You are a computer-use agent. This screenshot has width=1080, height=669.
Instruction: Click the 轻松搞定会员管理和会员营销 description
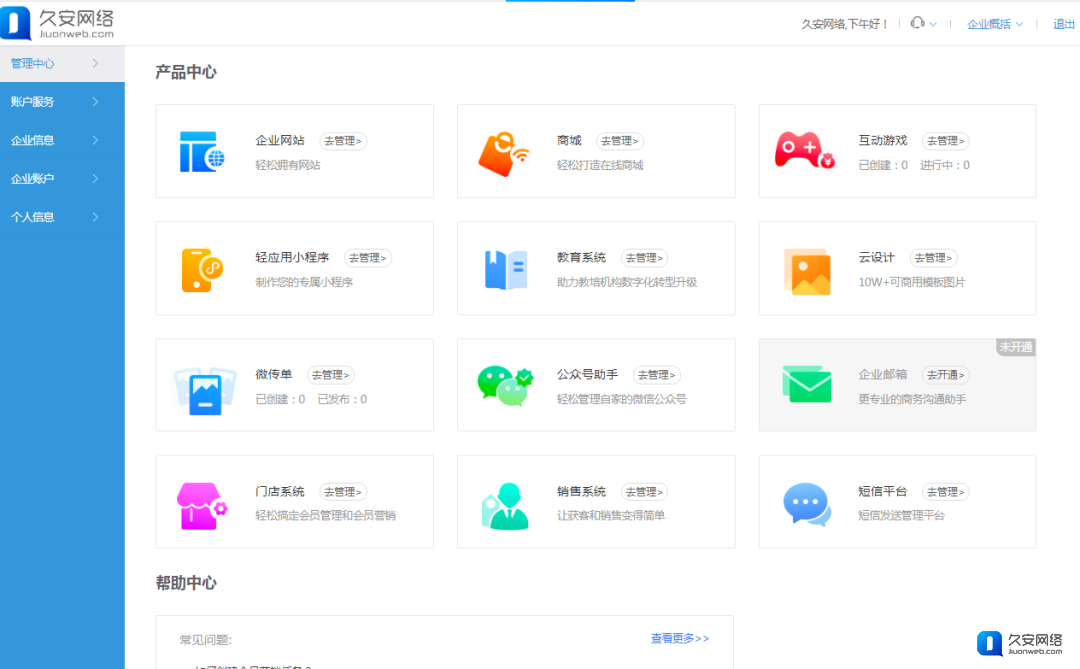(x=325, y=515)
